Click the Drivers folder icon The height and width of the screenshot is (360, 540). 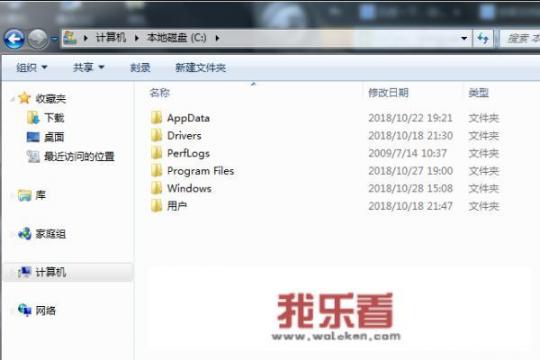coord(156,135)
